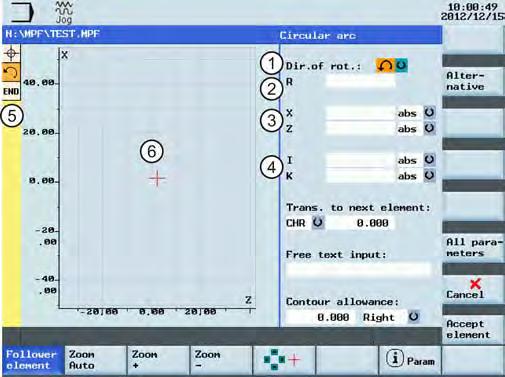Click the Dir.of rot. label
The image size is (505, 377).
coord(323,66)
